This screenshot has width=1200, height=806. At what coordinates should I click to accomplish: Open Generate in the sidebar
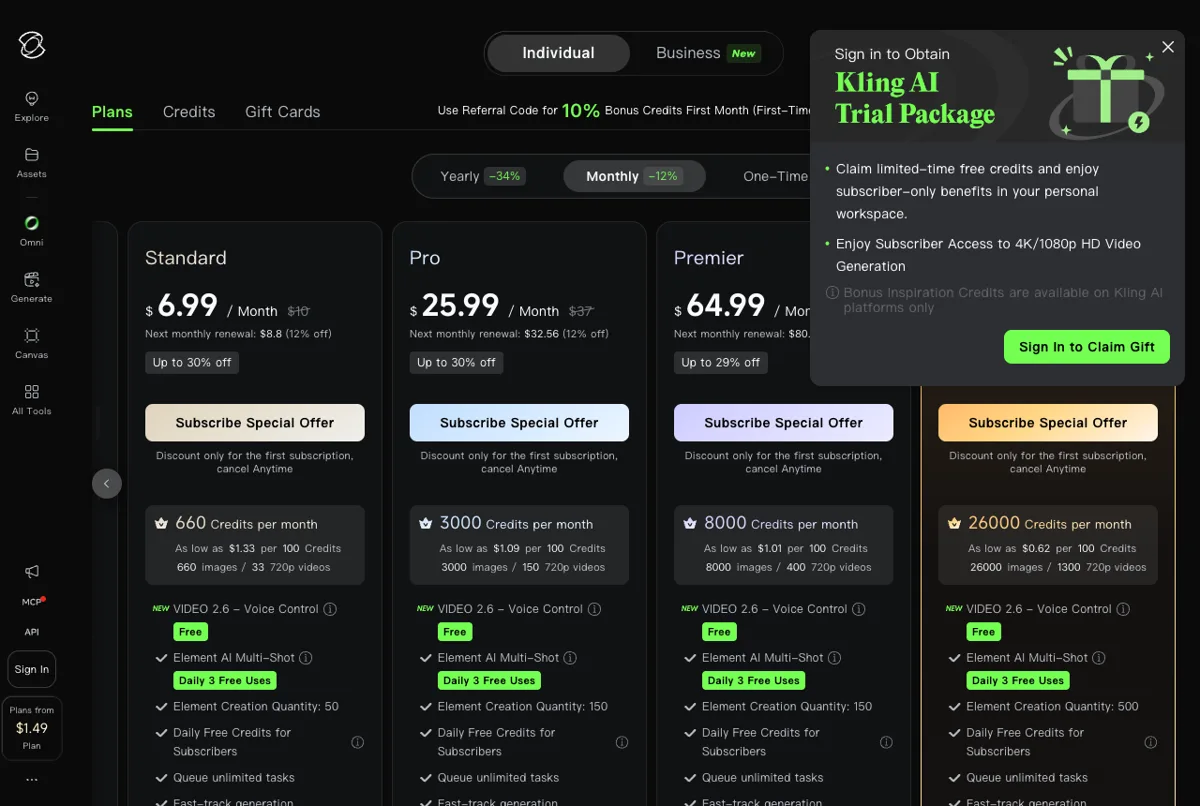pyautogui.click(x=32, y=287)
